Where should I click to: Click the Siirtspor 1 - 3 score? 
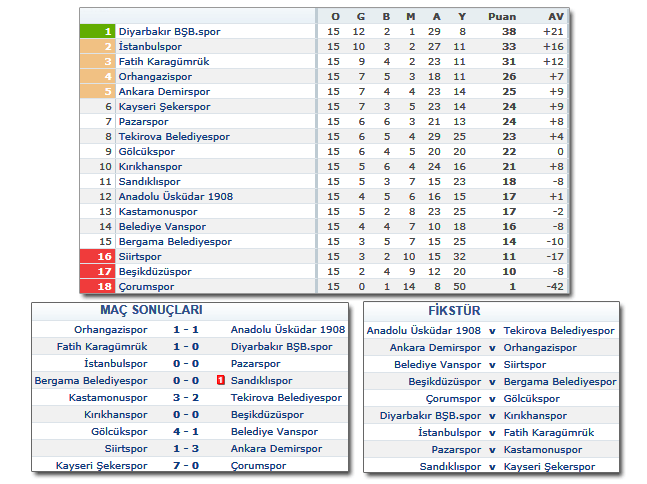click(189, 449)
